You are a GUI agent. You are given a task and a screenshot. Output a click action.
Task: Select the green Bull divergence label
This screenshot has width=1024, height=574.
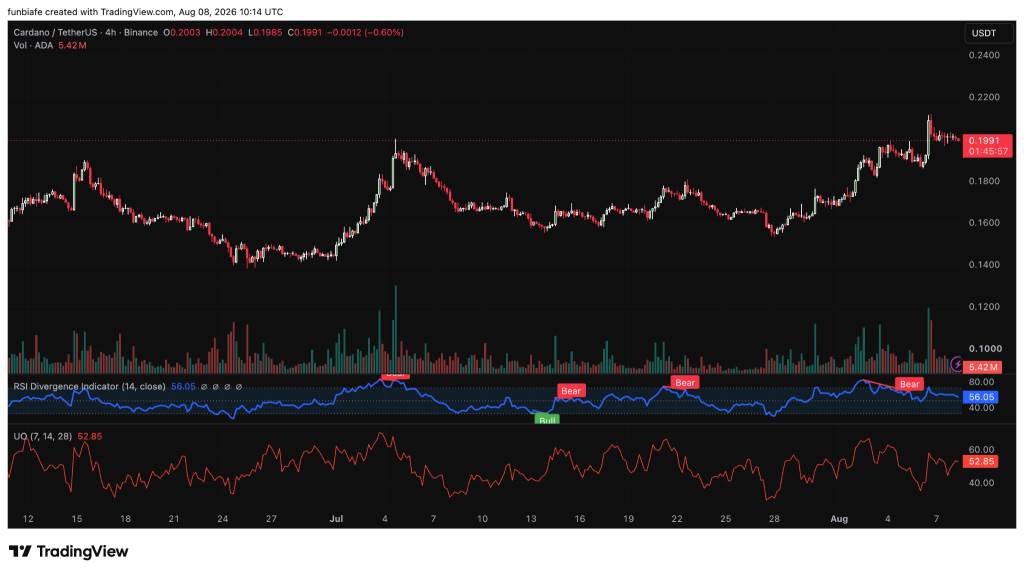547,419
